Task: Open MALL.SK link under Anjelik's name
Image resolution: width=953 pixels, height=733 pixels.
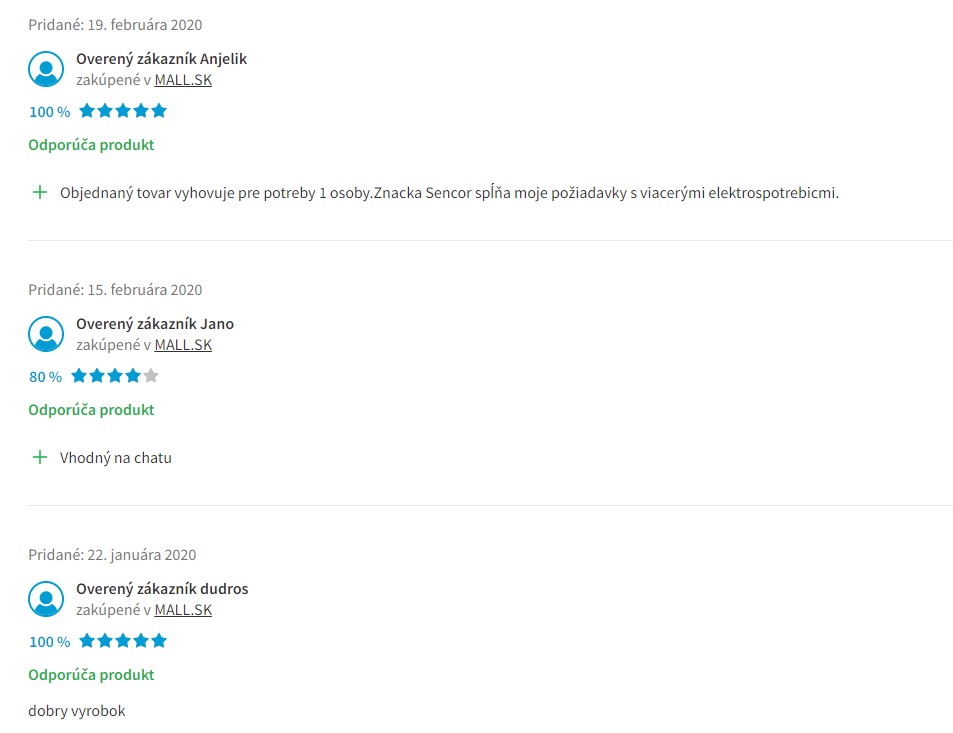Action: tap(183, 80)
